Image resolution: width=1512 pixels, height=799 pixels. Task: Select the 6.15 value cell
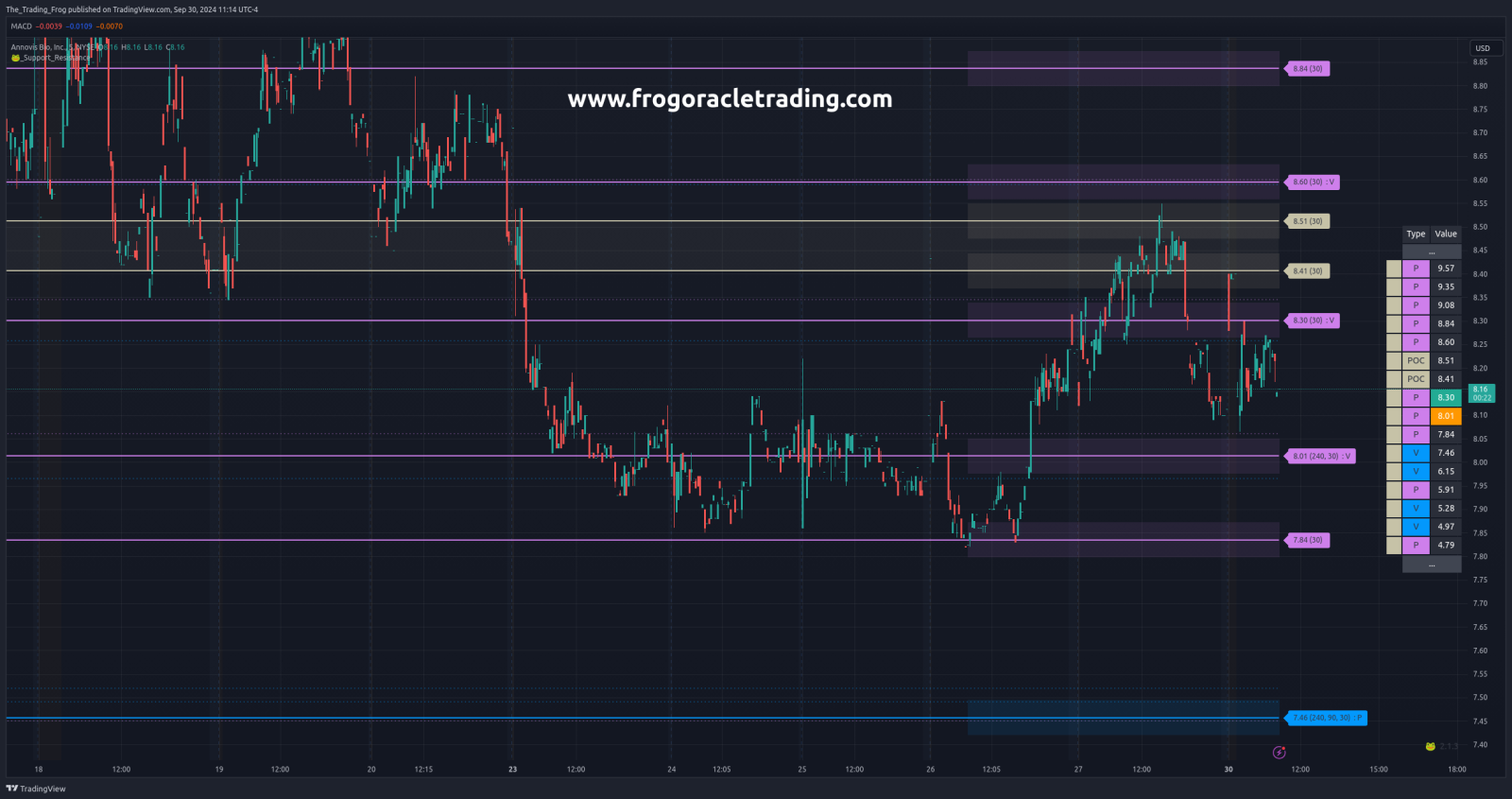click(1446, 471)
